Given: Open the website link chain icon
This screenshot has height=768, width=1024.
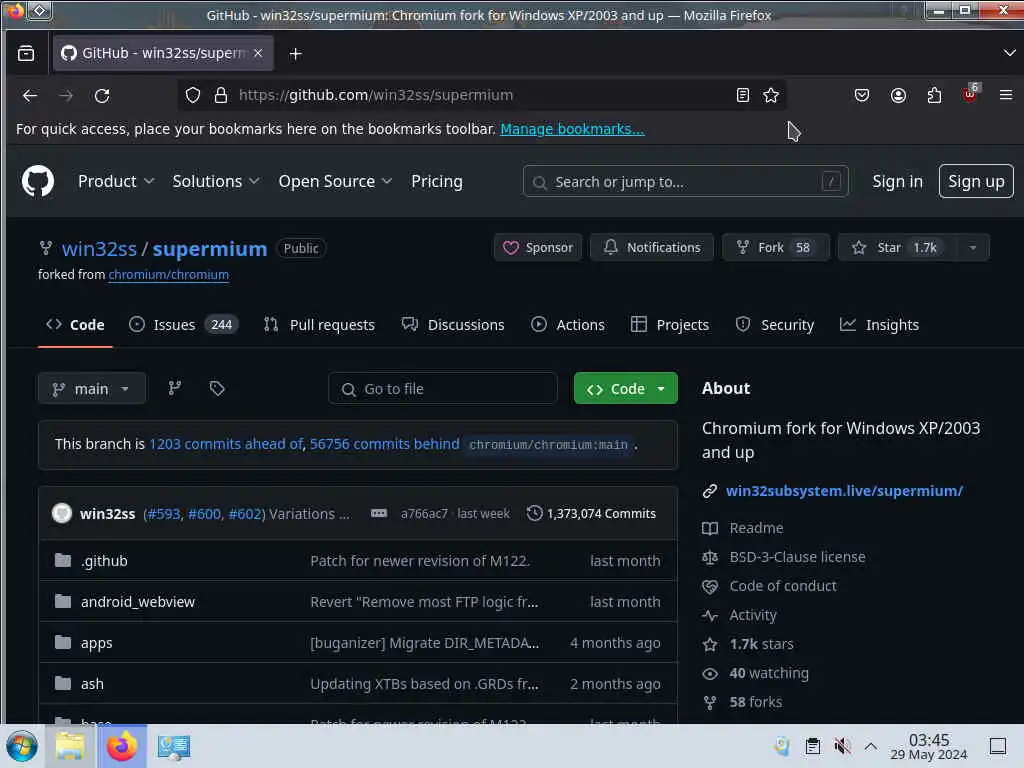Looking at the screenshot, I should click(710, 491).
